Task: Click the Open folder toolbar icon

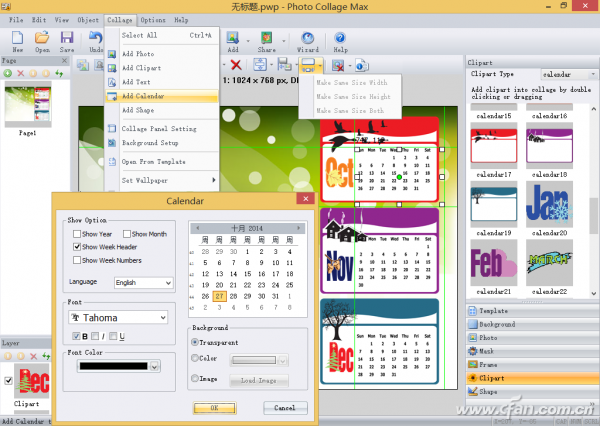Action: click(42, 38)
